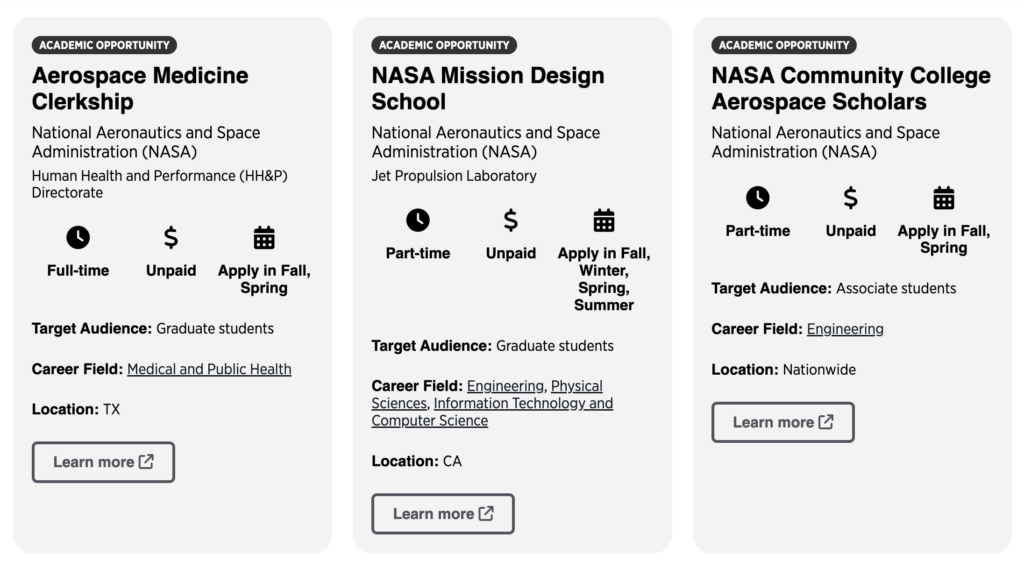The height and width of the screenshot is (569, 1024).
Task: Follow the Medical and Public Health career link
Action: tap(209, 369)
